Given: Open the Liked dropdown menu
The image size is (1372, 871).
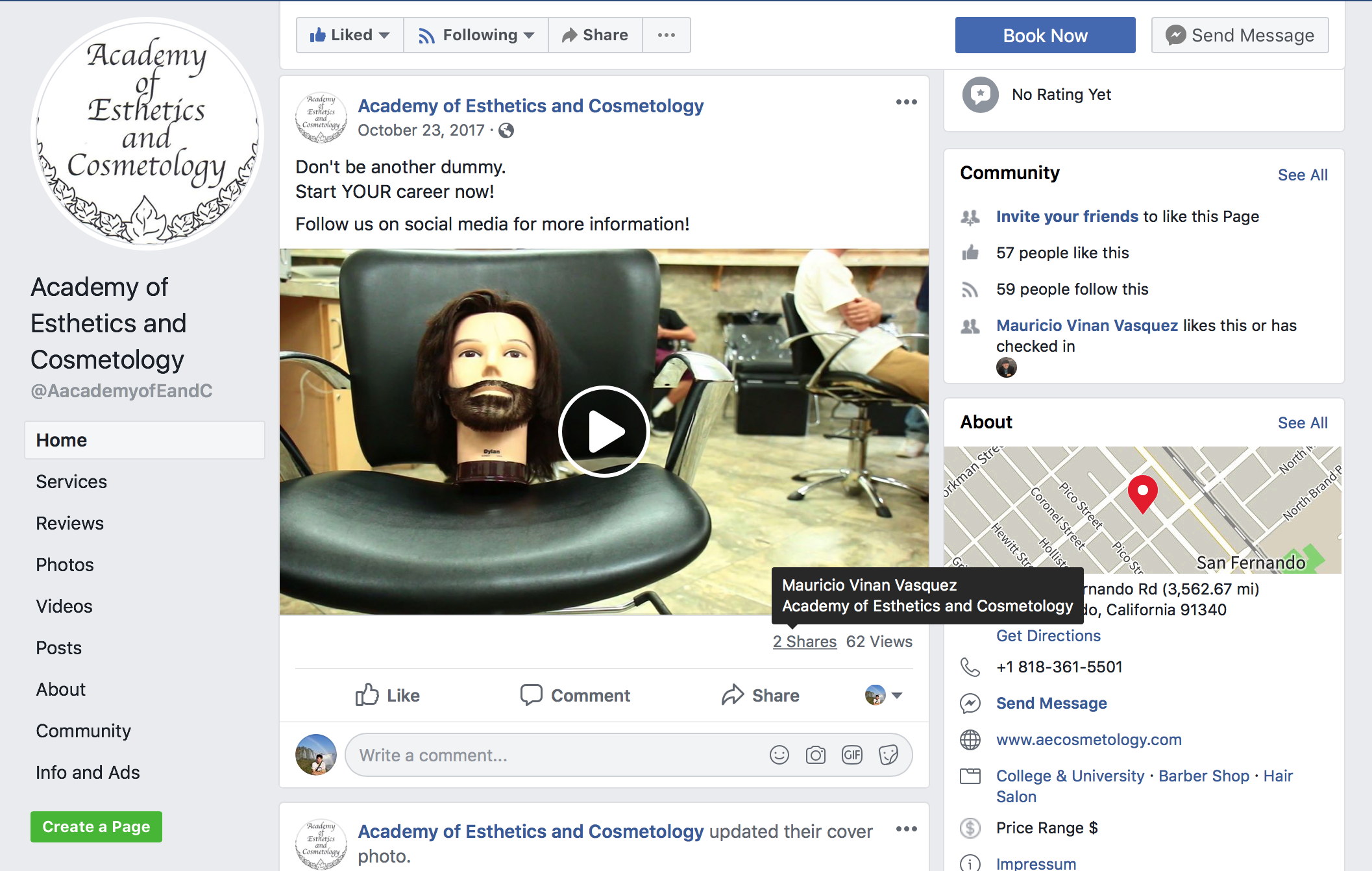Looking at the screenshot, I should tap(350, 35).
